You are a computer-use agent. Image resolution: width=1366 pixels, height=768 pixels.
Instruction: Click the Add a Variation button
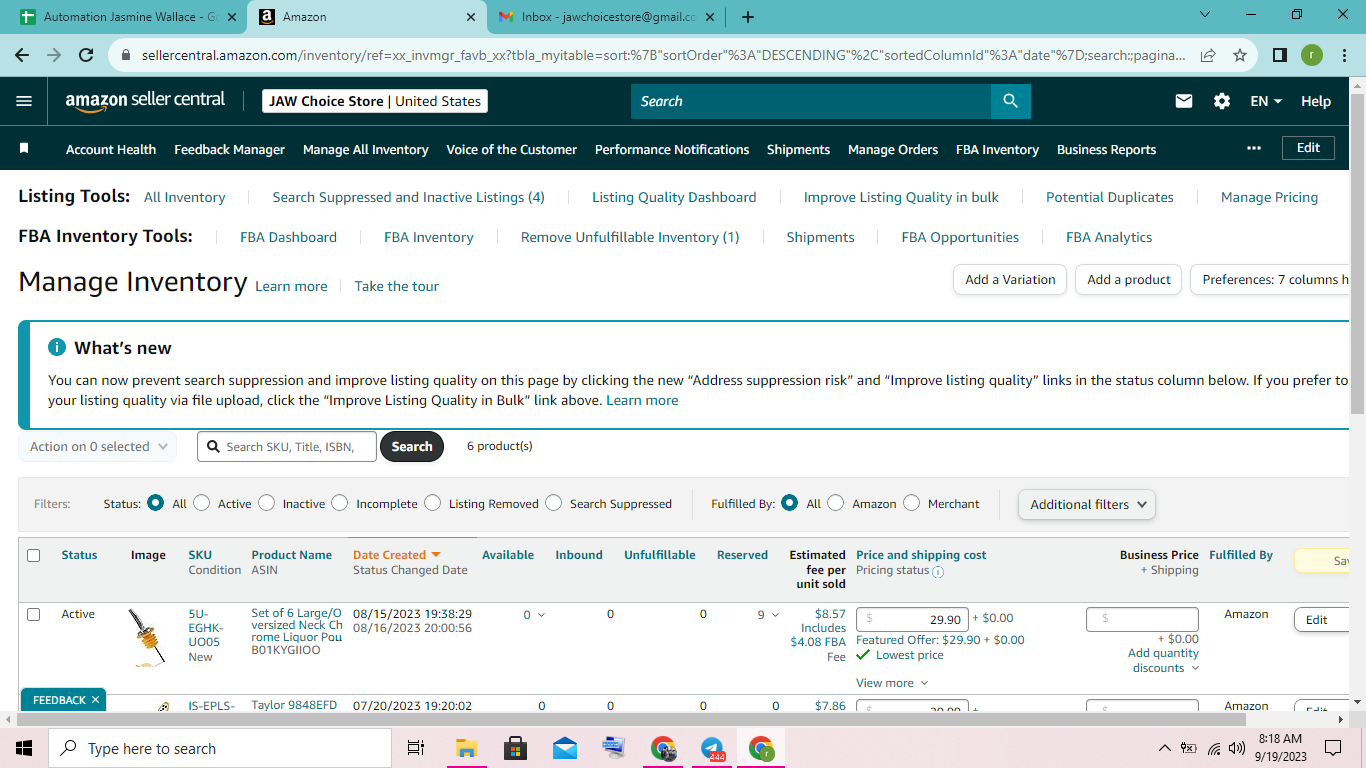click(1010, 280)
